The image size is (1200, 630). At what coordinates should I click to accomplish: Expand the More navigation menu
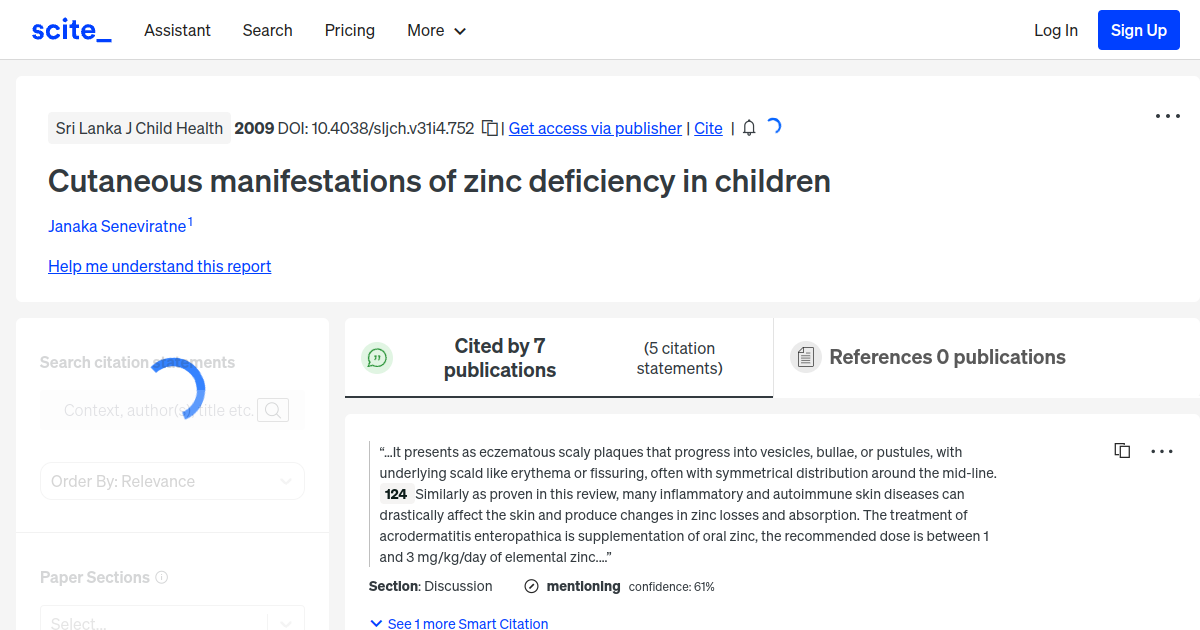[x=436, y=31]
